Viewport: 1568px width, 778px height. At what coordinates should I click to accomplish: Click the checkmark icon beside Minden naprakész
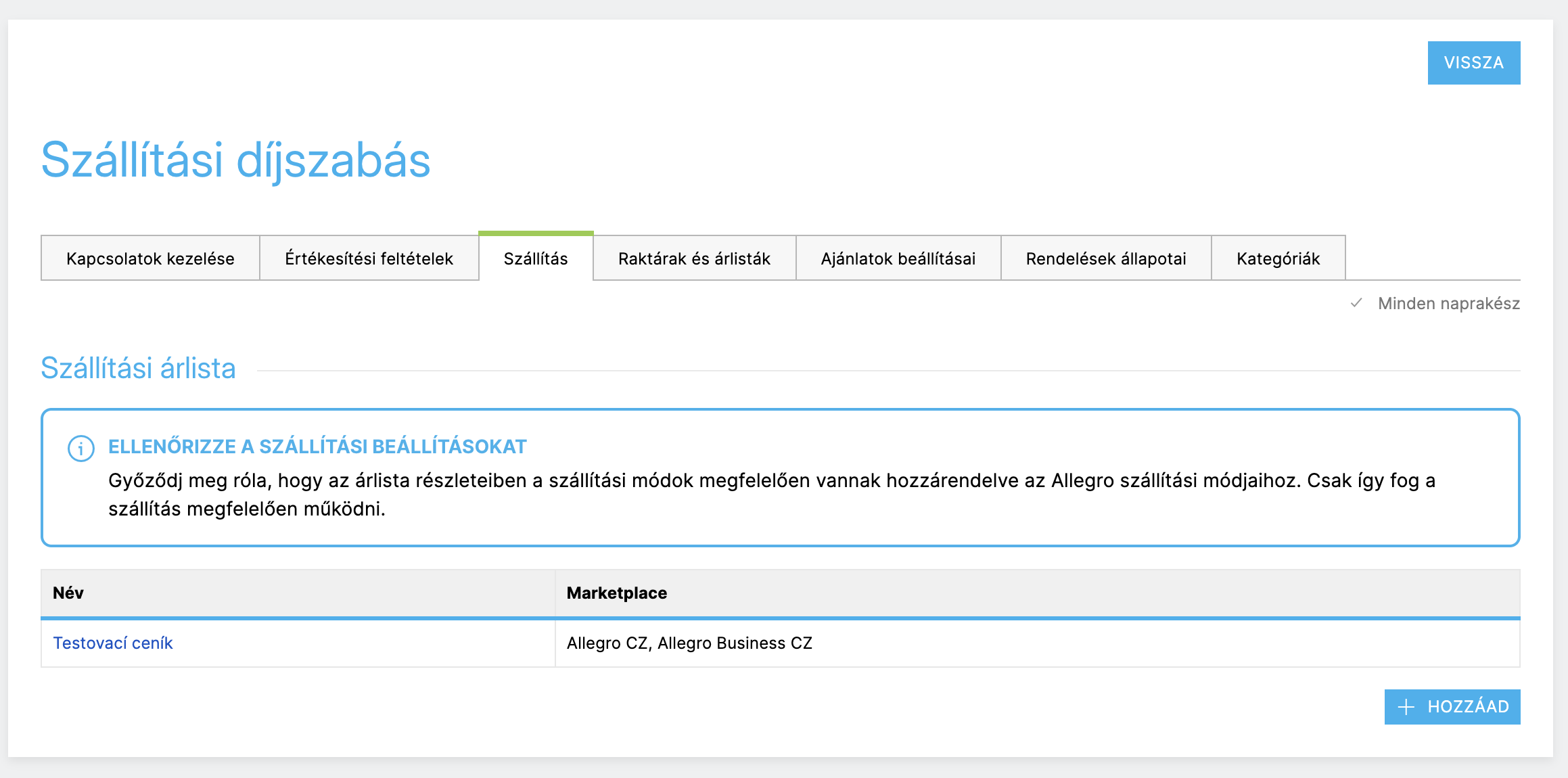(1356, 303)
